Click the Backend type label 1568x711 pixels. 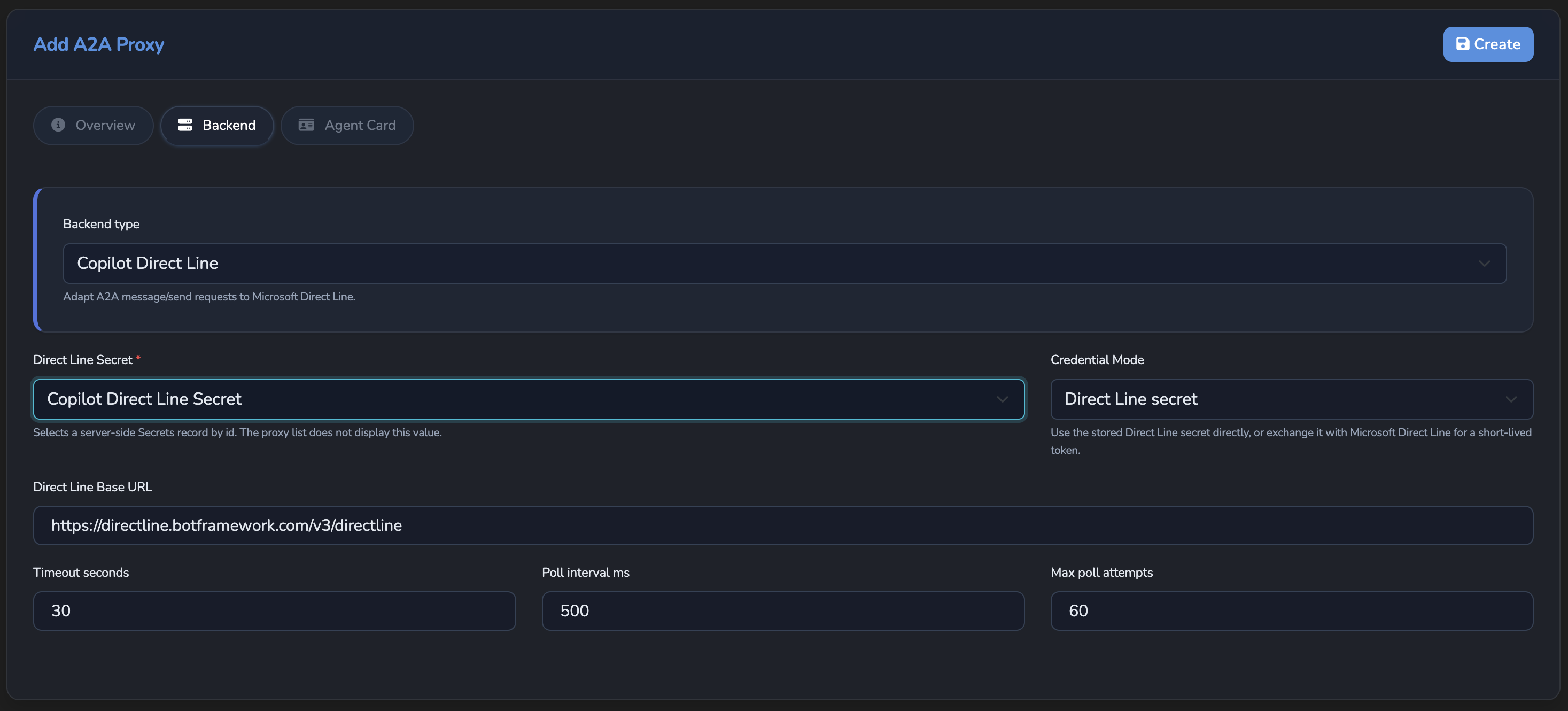[101, 224]
